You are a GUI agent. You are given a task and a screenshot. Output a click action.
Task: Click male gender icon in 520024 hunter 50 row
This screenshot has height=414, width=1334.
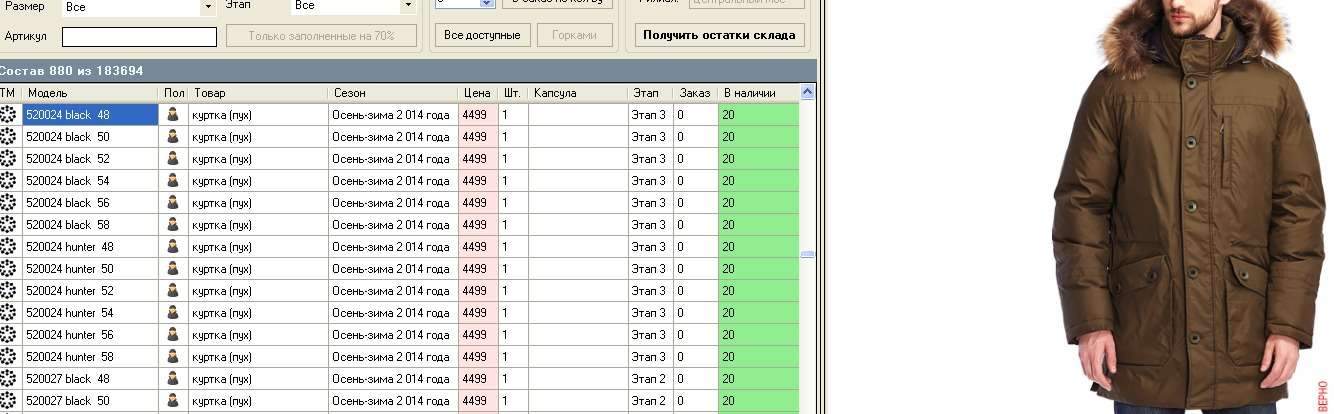173,269
